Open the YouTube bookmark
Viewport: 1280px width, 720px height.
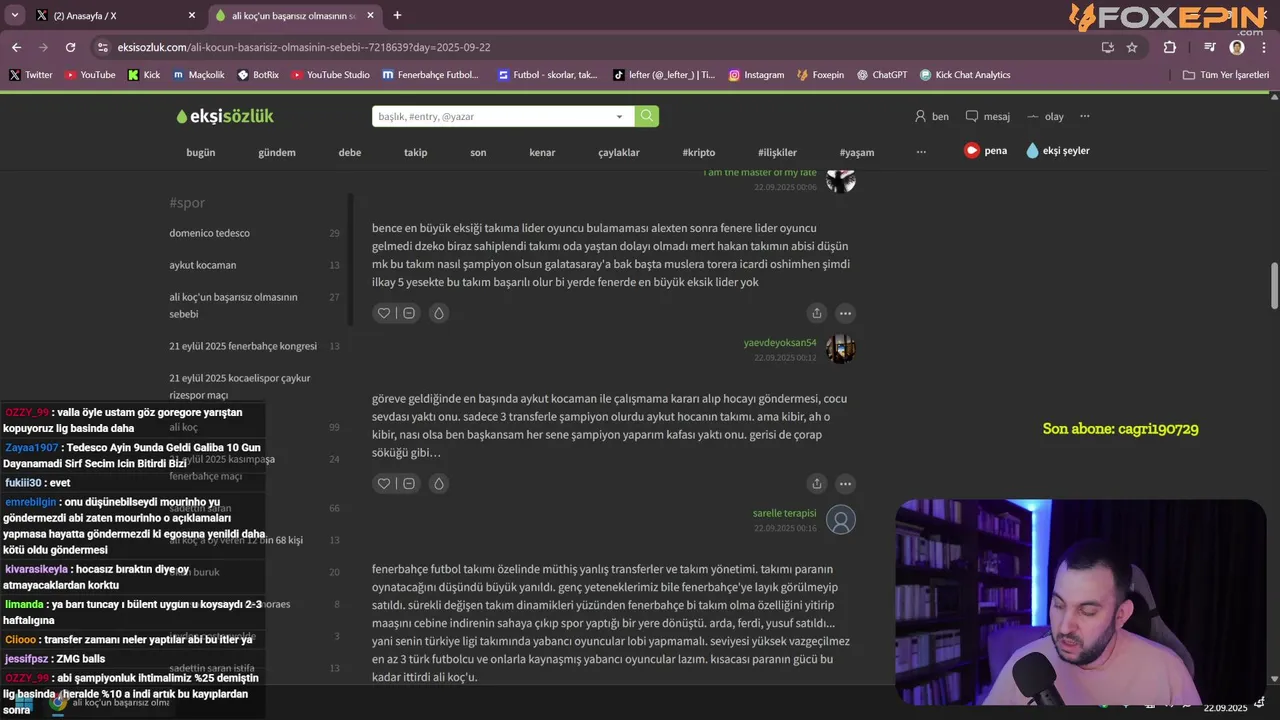pyautogui.click(x=90, y=75)
